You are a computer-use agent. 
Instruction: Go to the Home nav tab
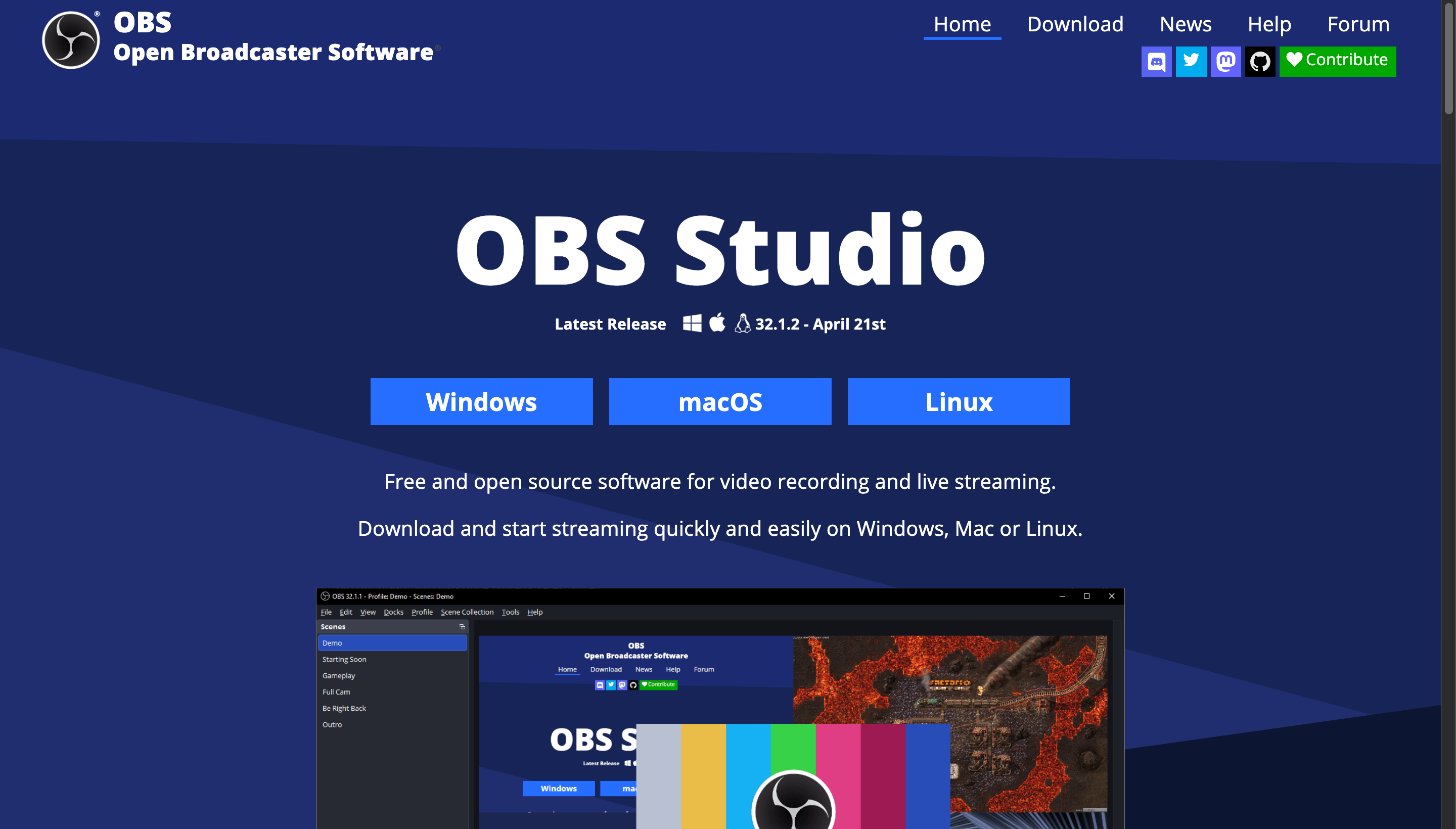pos(962,24)
